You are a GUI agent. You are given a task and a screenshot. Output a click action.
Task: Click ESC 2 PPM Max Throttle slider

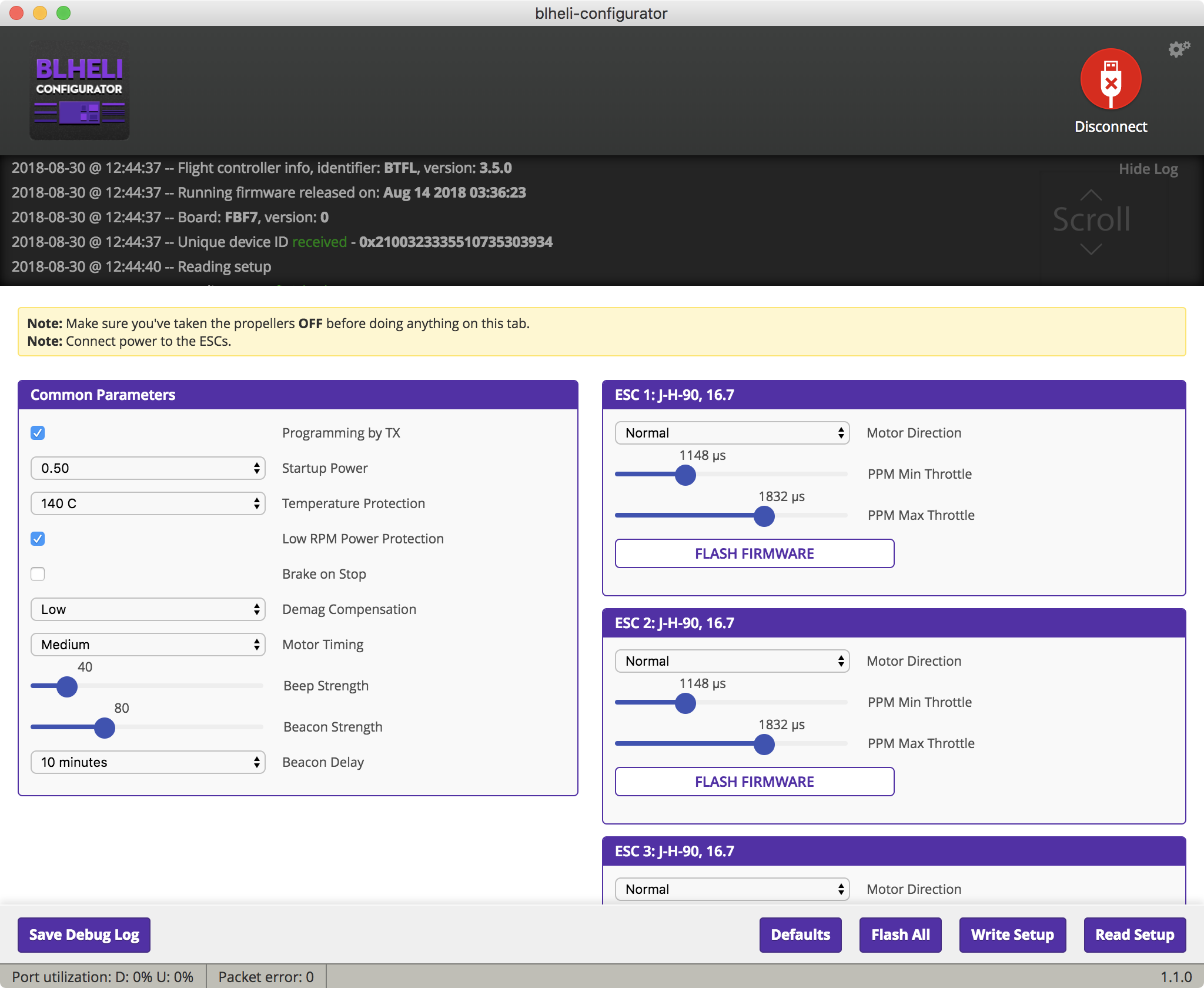click(x=764, y=744)
